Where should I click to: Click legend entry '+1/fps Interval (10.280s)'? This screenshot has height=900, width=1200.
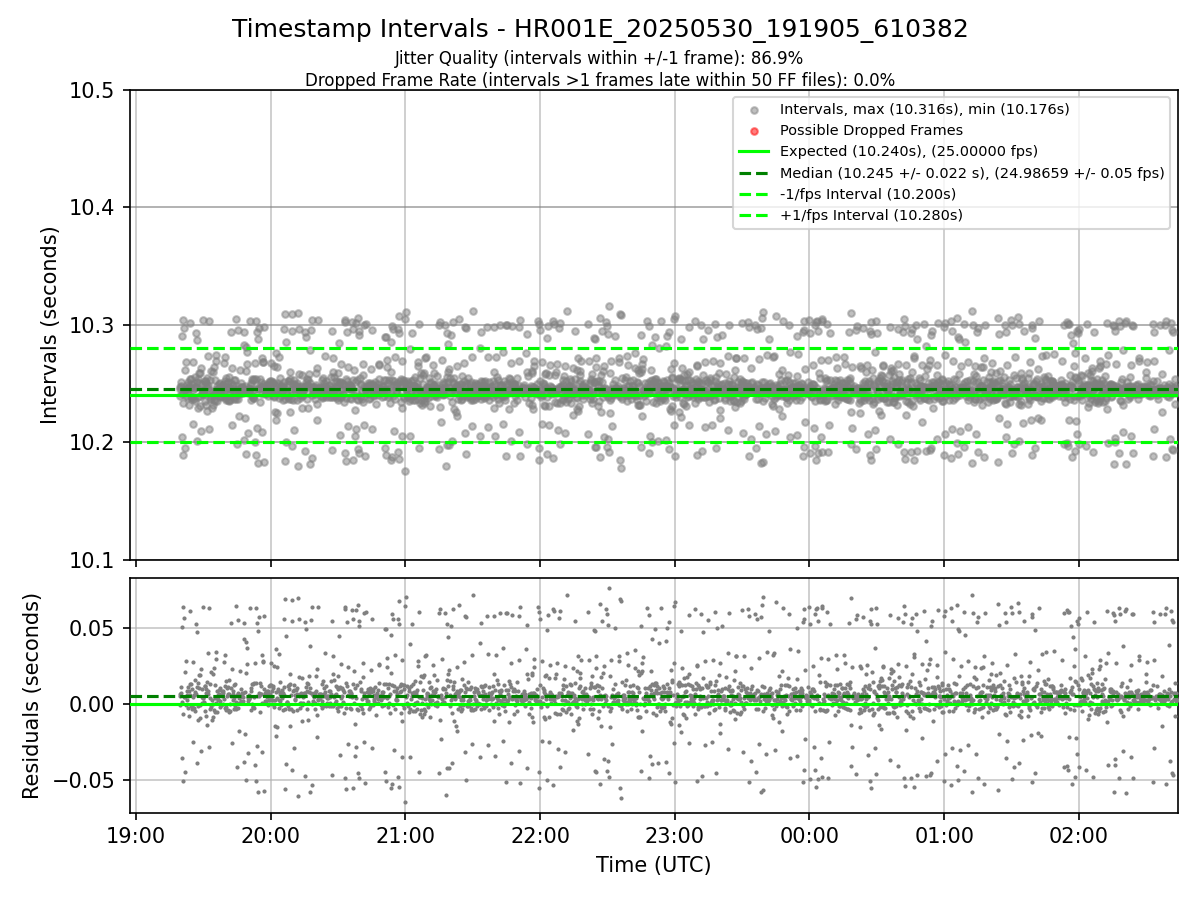[x=871, y=215]
